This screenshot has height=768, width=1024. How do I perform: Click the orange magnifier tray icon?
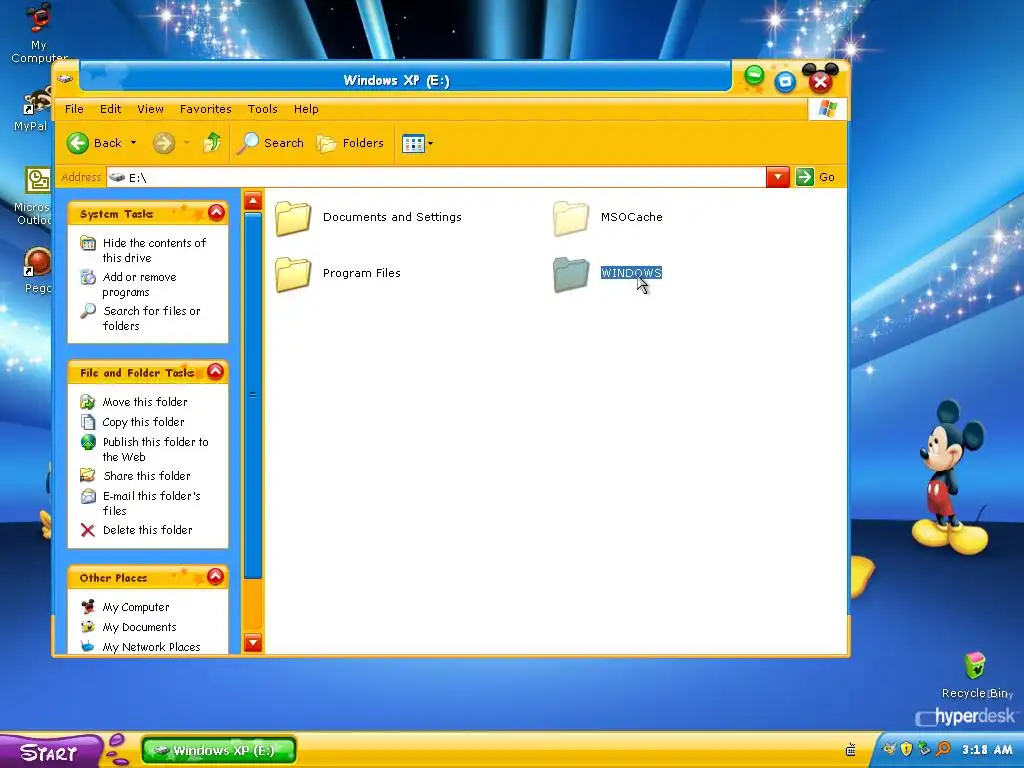tap(943, 749)
